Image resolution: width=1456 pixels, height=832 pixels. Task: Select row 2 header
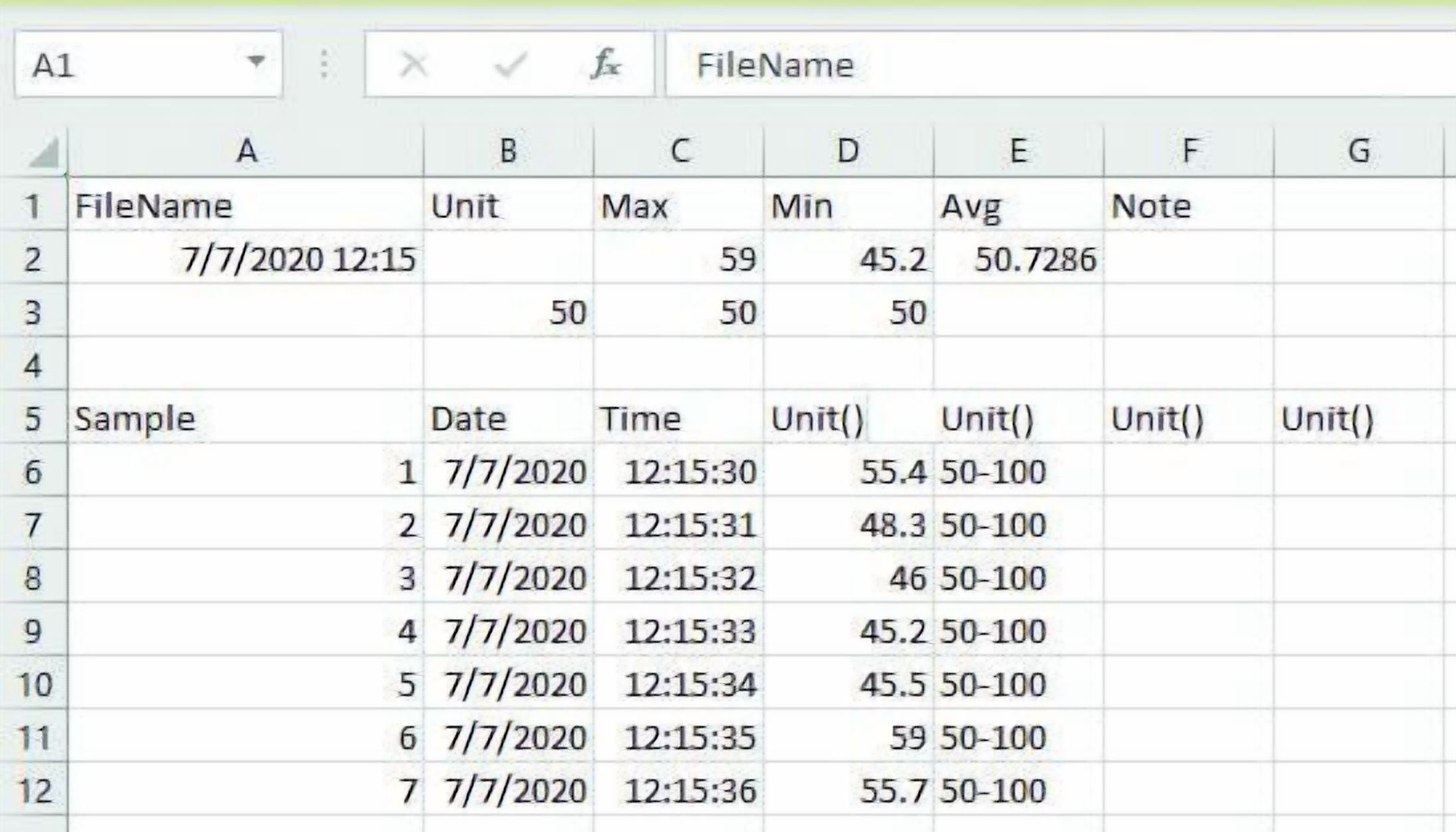tap(33, 258)
